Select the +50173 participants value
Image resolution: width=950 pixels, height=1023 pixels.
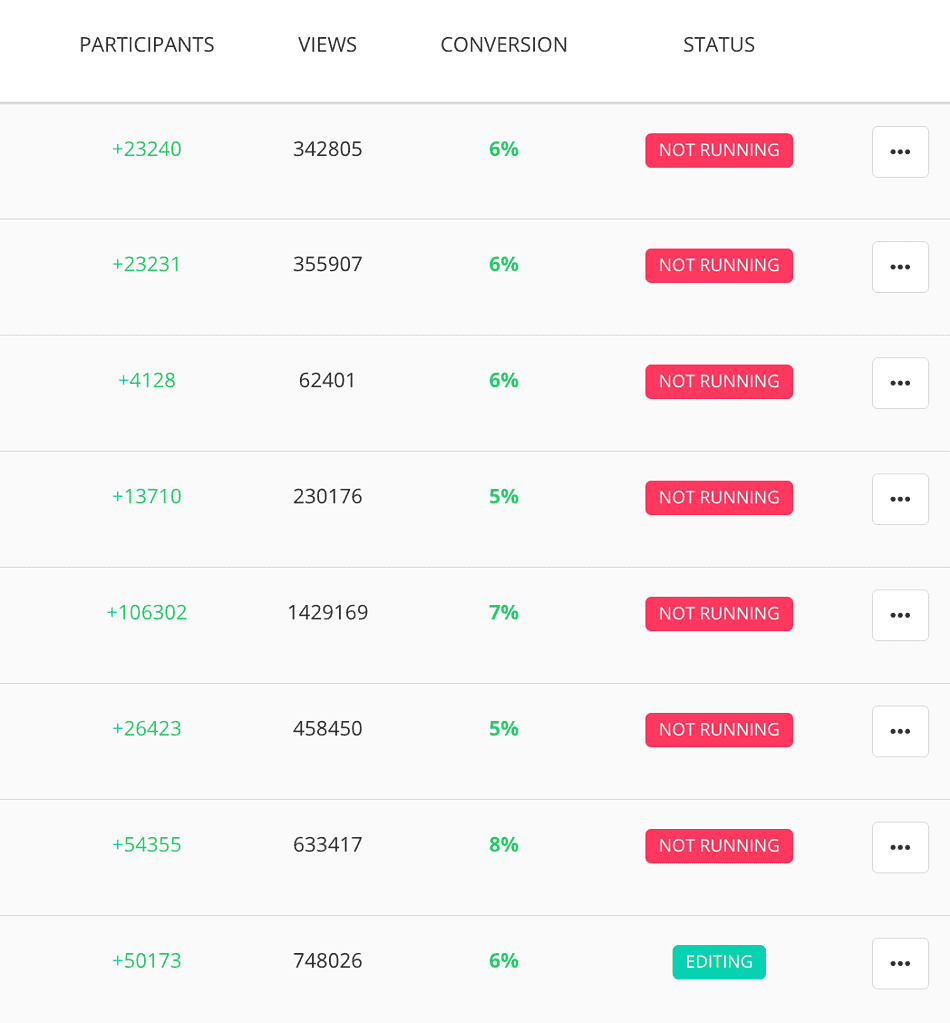[147, 961]
